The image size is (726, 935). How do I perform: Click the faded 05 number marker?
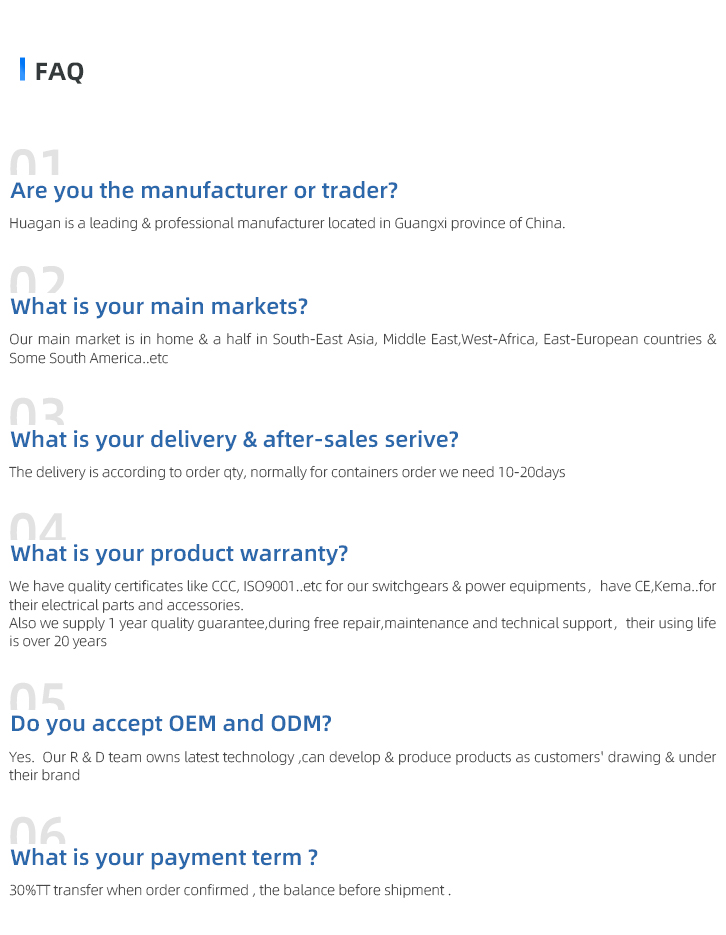pos(37,697)
